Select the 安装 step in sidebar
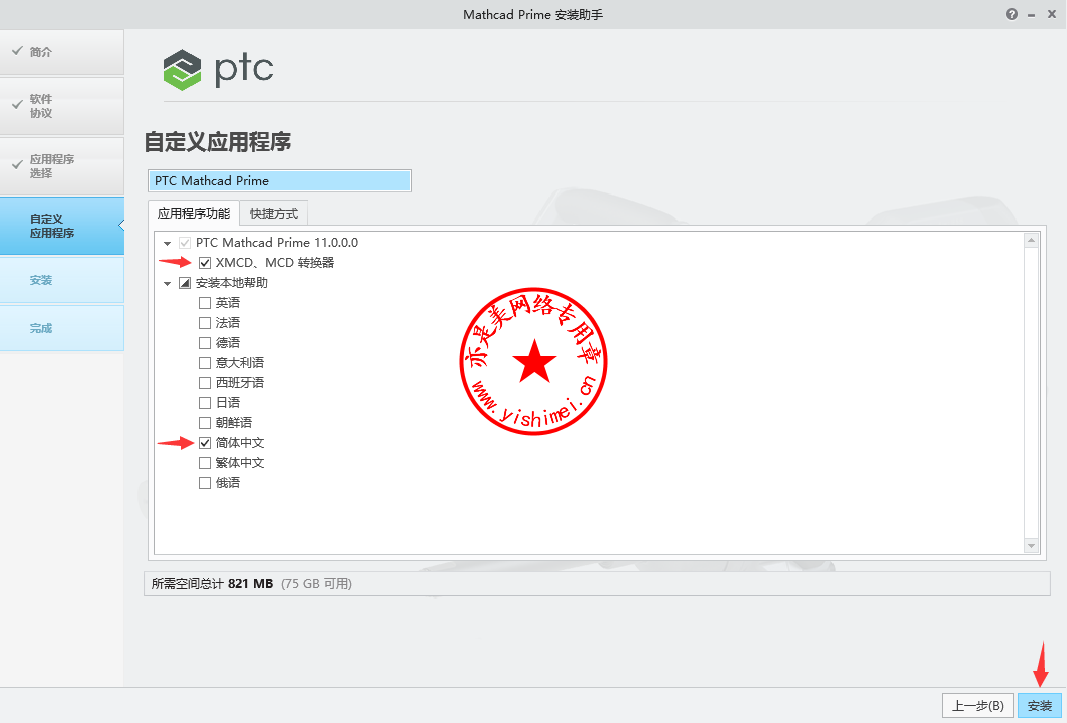 (62, 280)
